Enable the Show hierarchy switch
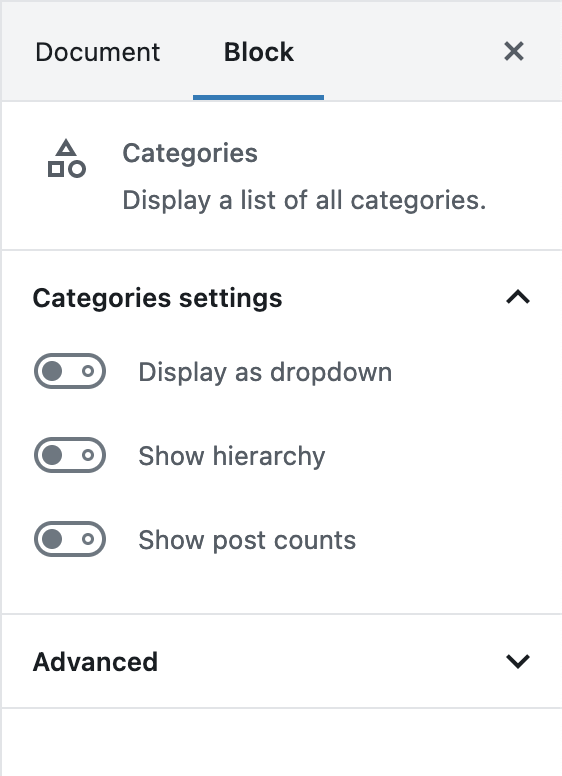 pyautogui.click(x=70, y=455)
